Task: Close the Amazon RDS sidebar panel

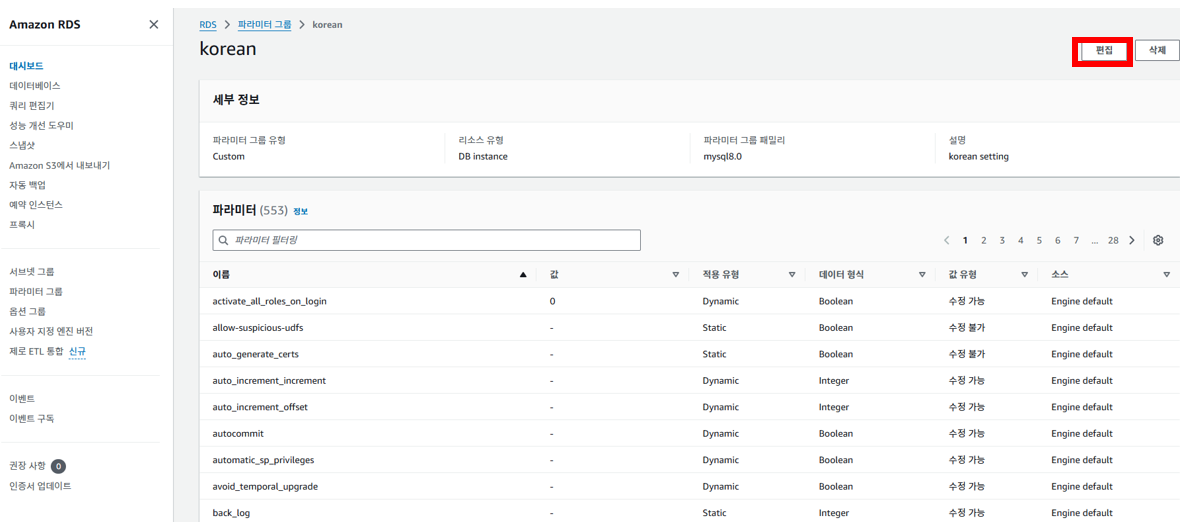Action: 153,24
